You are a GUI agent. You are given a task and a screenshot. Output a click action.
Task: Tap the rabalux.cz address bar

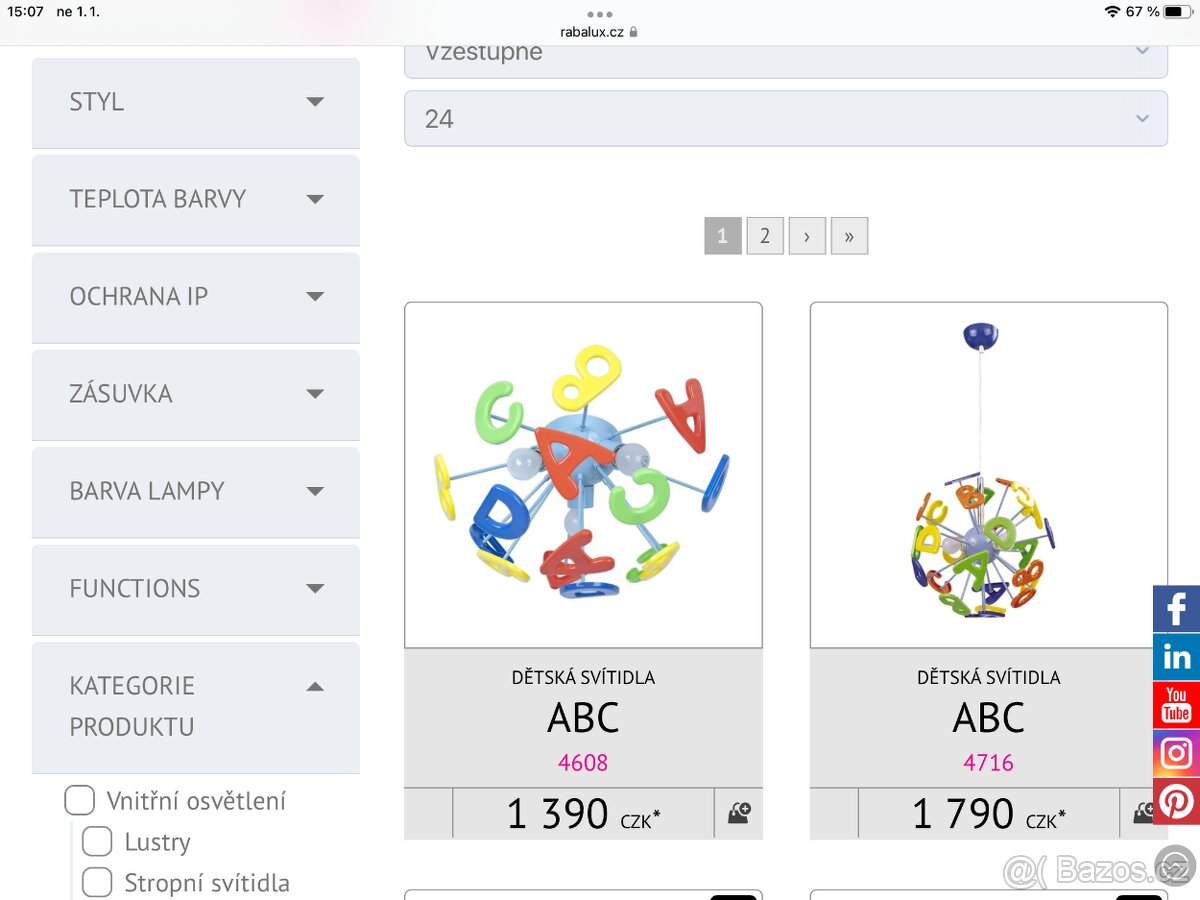600,32
